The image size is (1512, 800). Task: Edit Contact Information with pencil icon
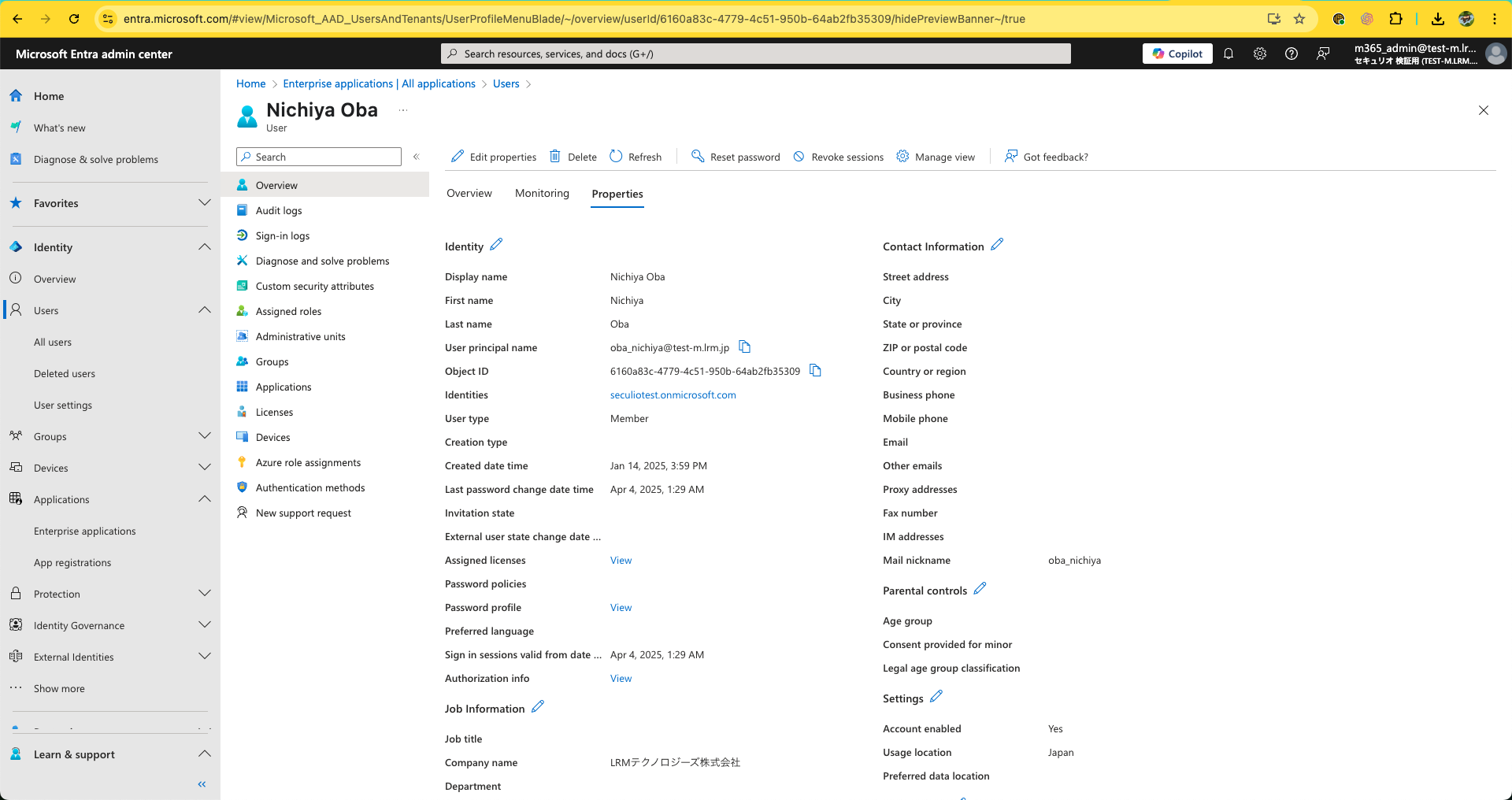[997, 245]
